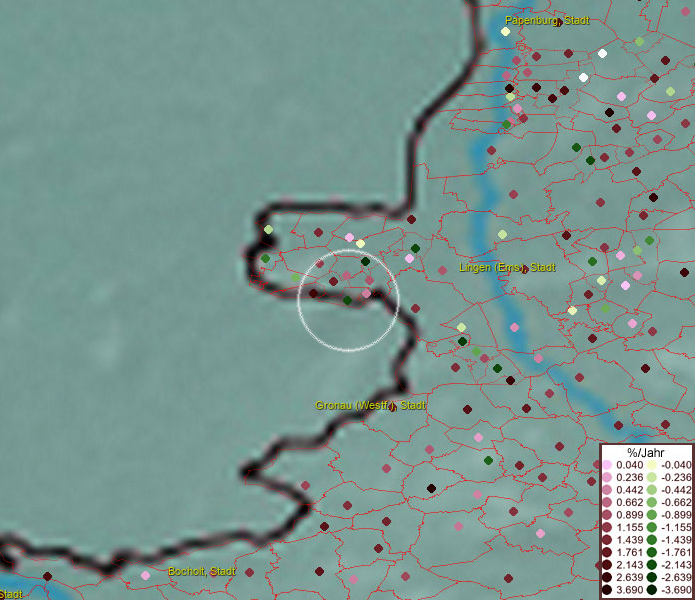Pick the -0.442 legend entry text

pyautogui.click(x=676, y=490)
